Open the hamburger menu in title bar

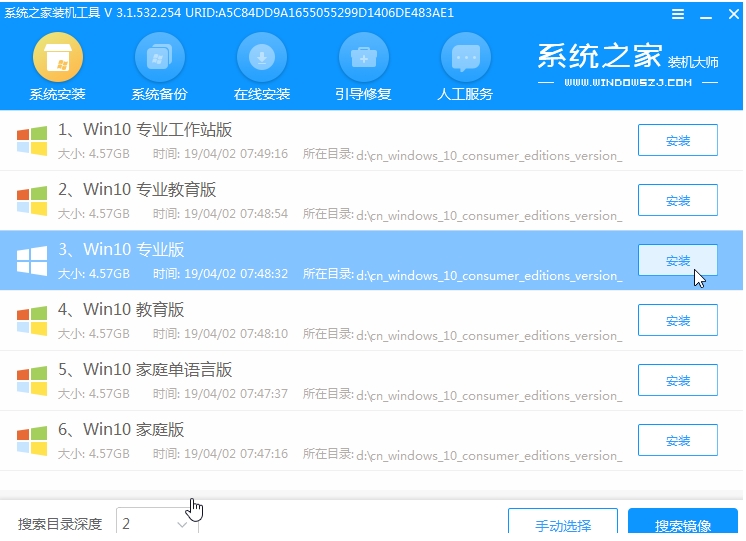tap(678, 14)
